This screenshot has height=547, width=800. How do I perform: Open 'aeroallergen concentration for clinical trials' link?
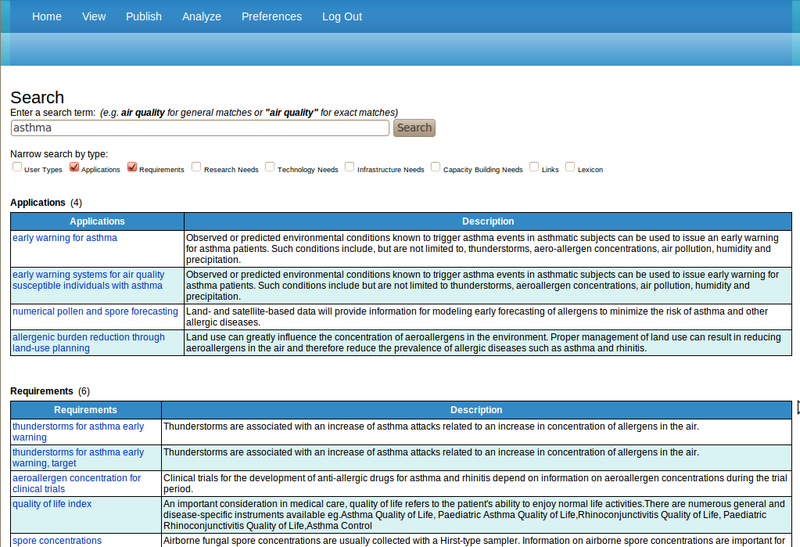pos(76,484)
